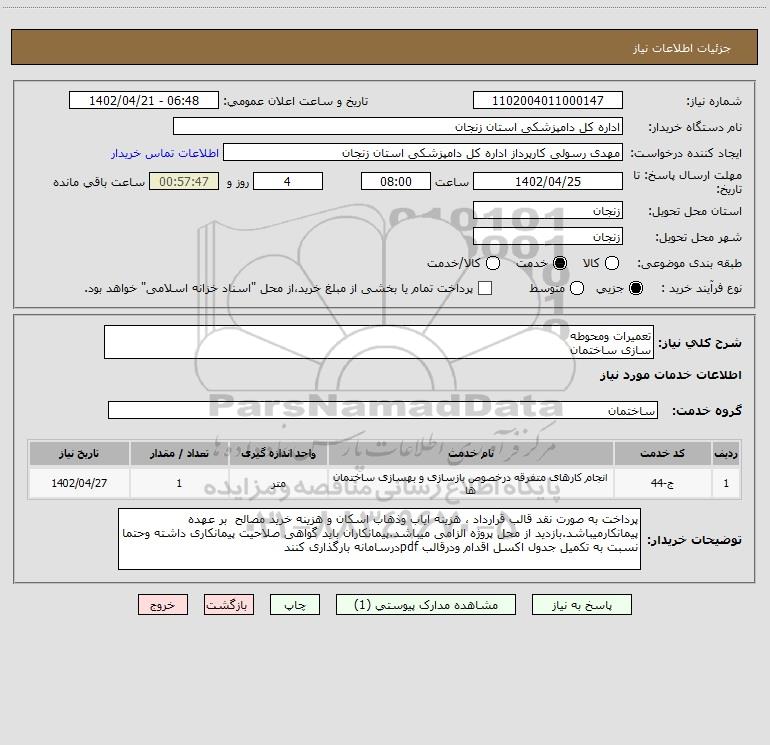Click the تاریخ نیاز column header

pos(79,453)
